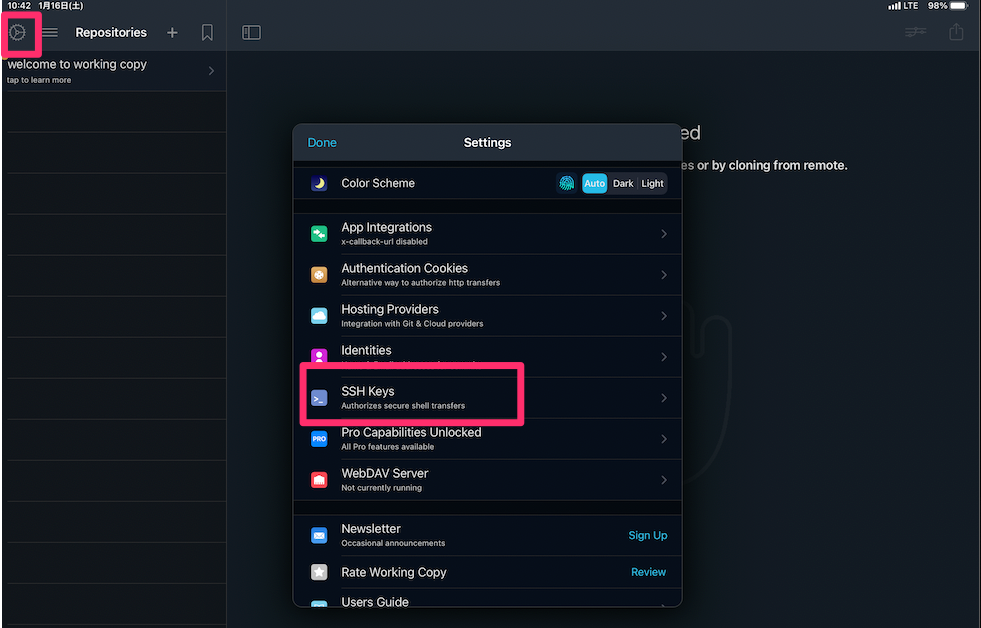Tap the LTE network indicator
Screen dimensions: 981x628
click(910, 6)
